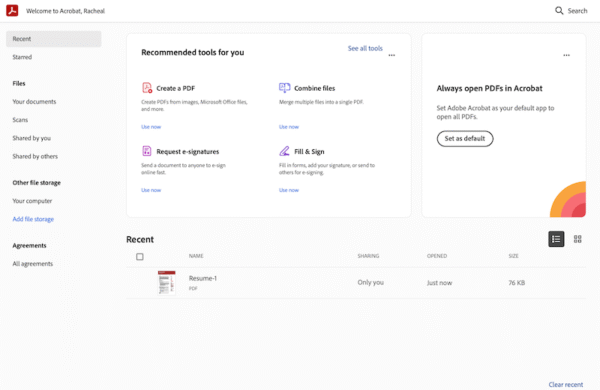
Task: Tick the select-all checkbox in Recent header
Action: 140,256
